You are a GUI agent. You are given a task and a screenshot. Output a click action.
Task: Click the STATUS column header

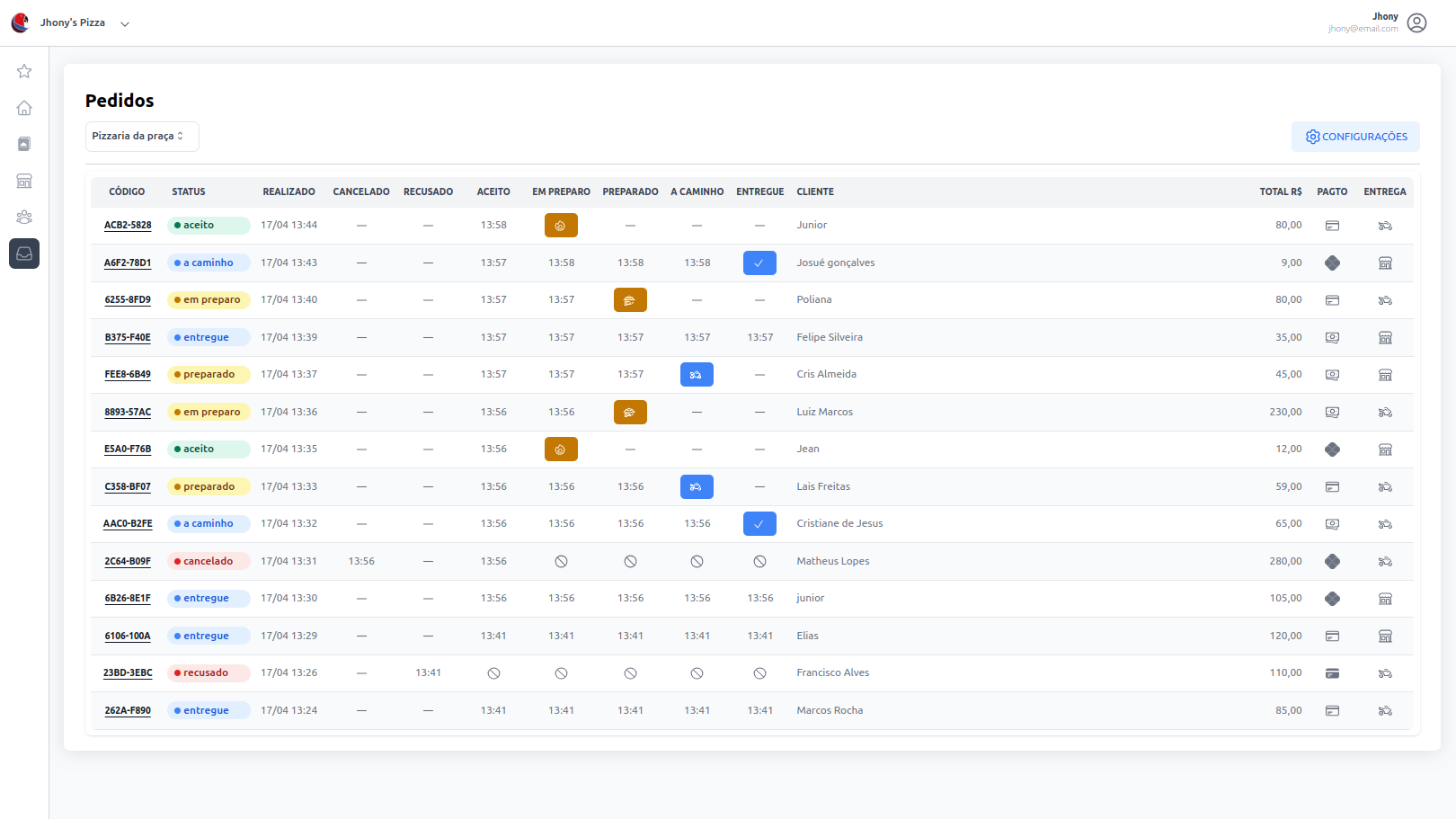189,191
